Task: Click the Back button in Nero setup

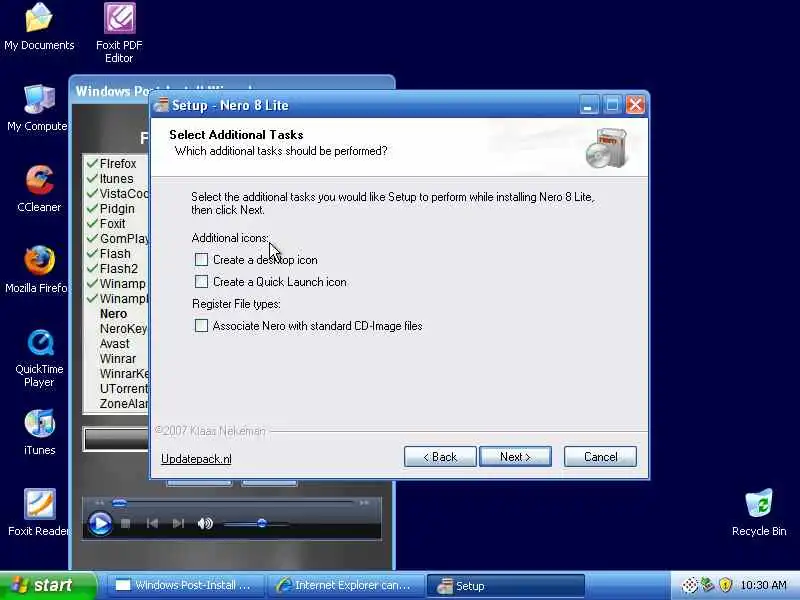Action: (x=440, y=457)
